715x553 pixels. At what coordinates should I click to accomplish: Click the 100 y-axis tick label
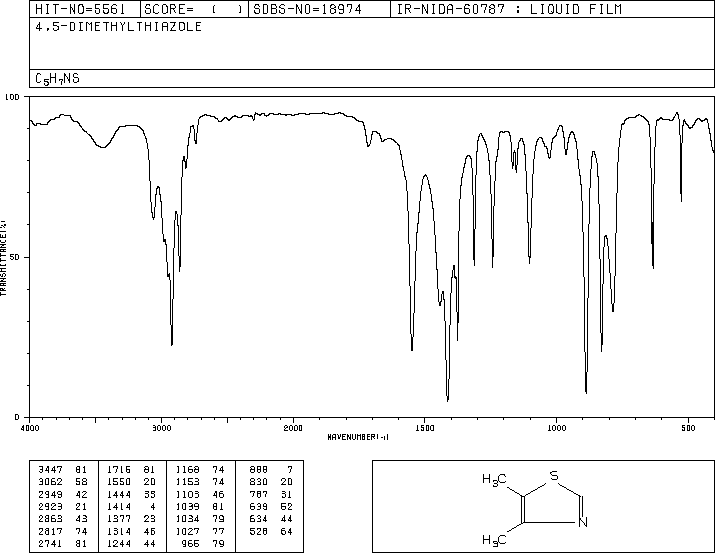[x=12, y=97]
